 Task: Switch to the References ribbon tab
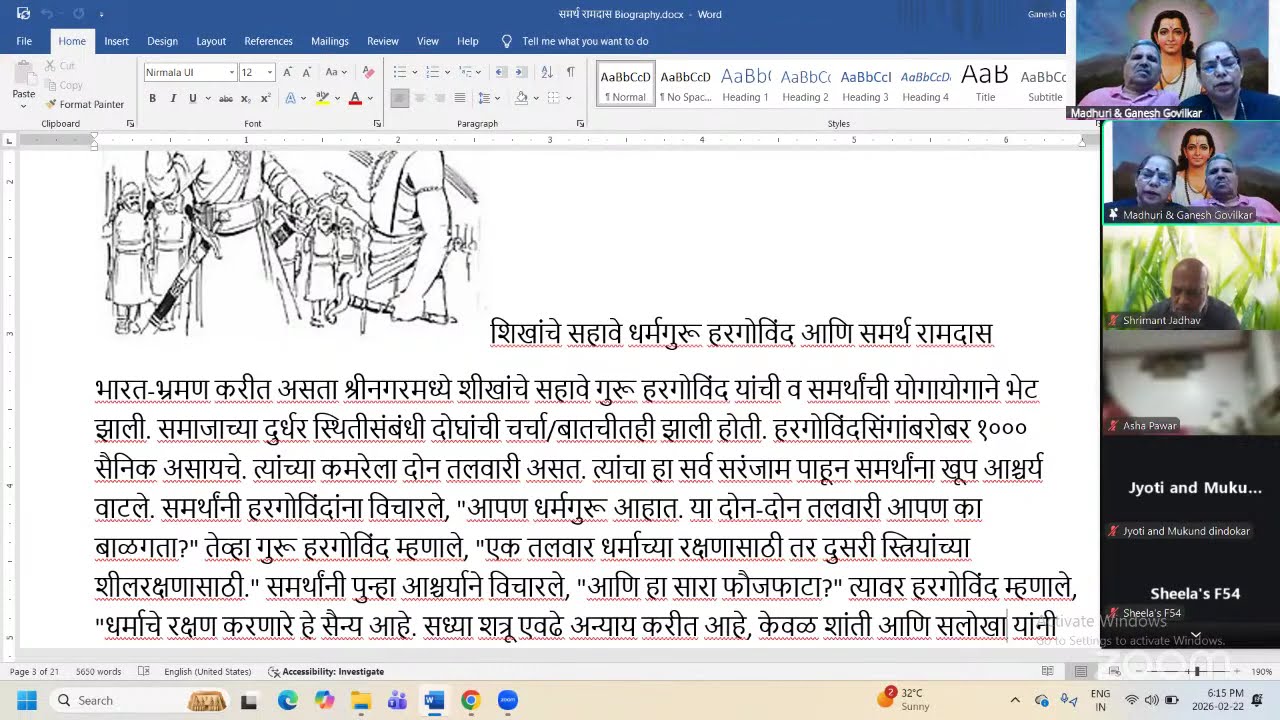[268, 41]
